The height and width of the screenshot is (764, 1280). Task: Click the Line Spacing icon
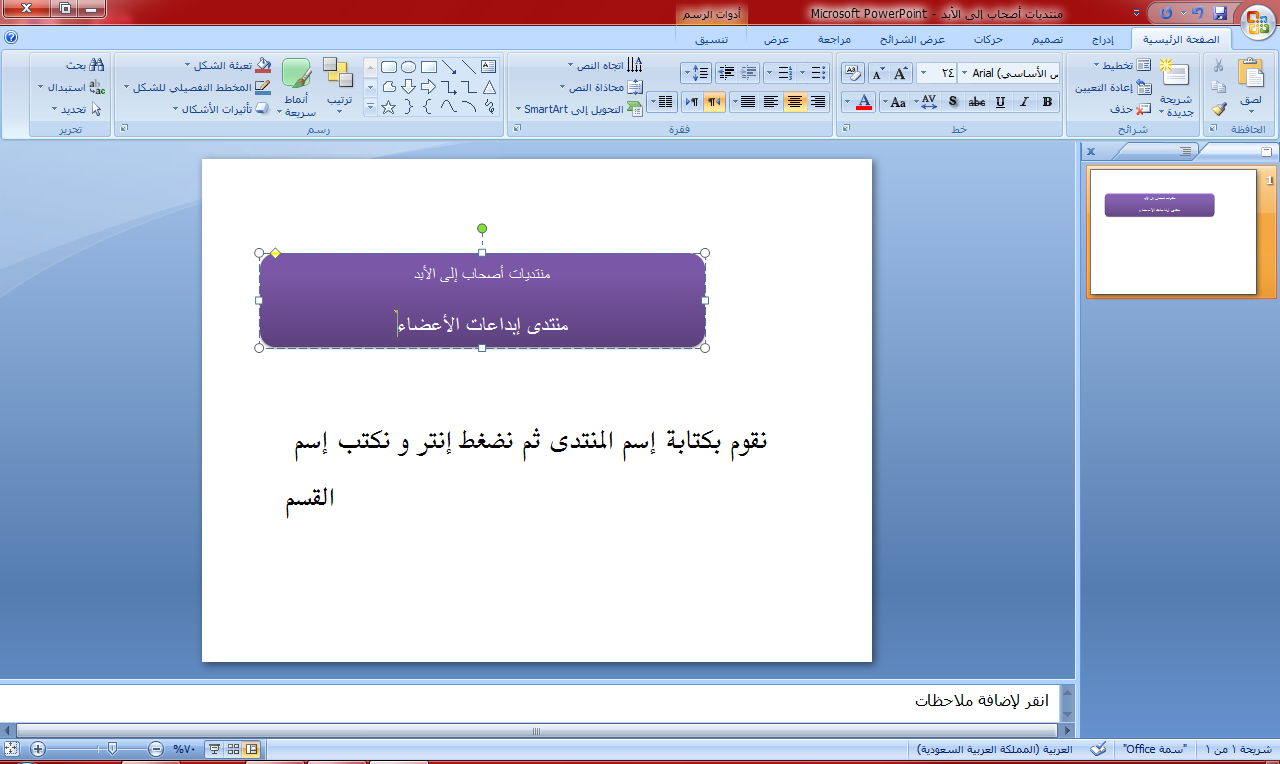pos(696,73)
